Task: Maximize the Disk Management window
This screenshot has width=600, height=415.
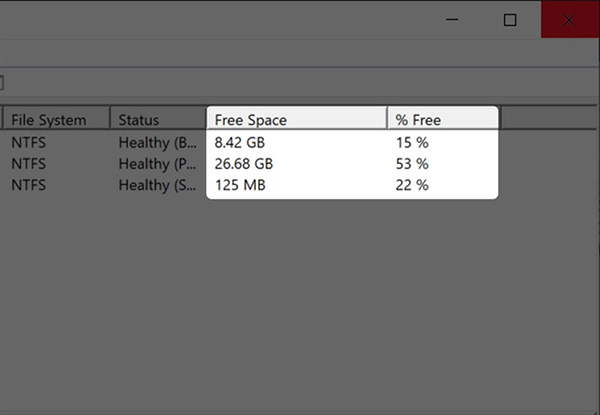Action: click(x=510, y=20)
